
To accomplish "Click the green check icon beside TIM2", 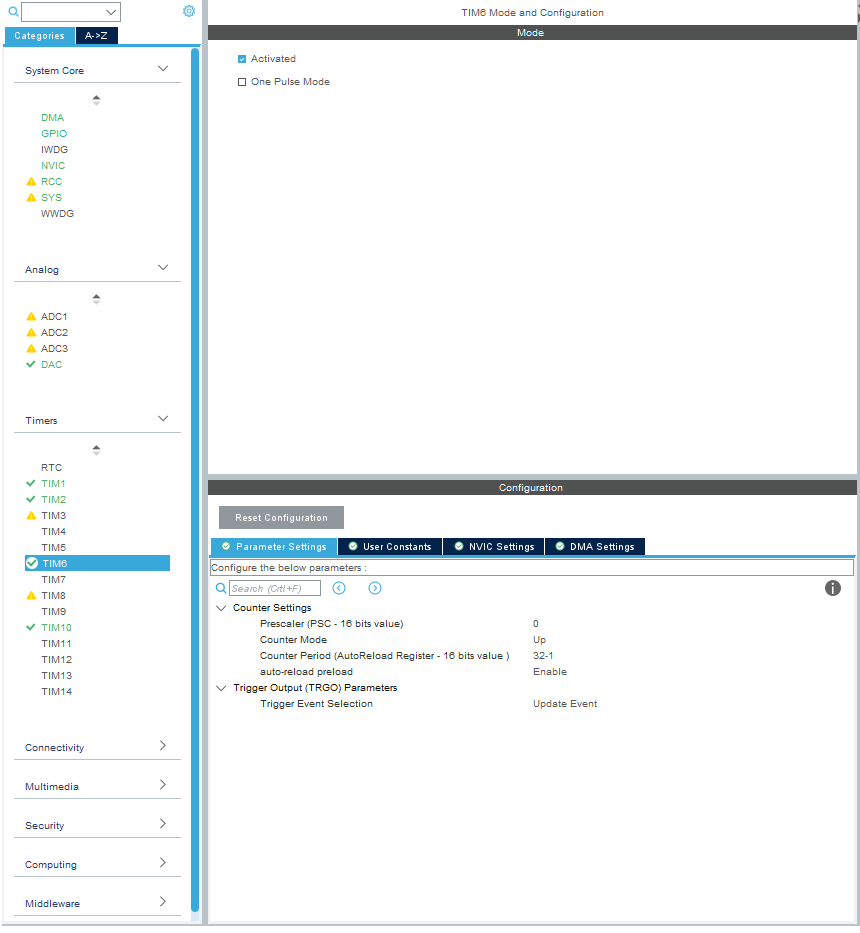I will pyautogui.click(x=31, y=499).
